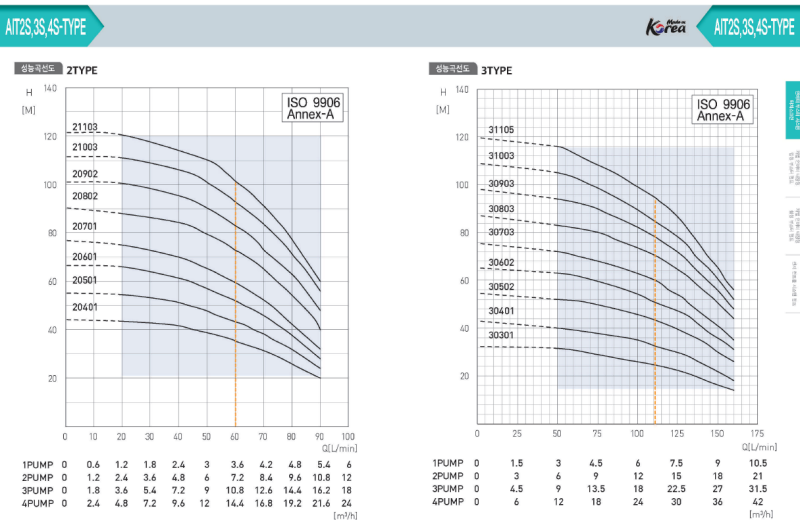800x525 pixels.
Task: Click the orange dashed line in the 3TYPE chart
Action: pyautogui.click(x=655, y=311)
